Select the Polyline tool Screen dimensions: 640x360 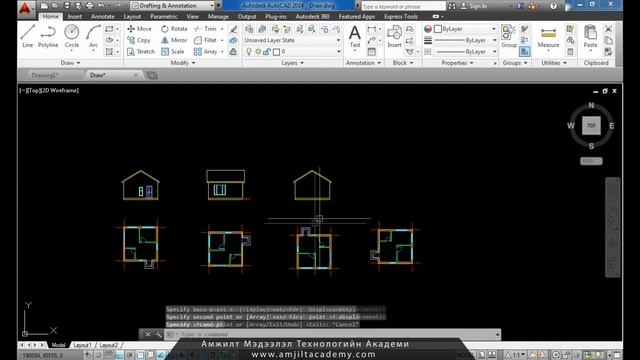tap(48, 37)
